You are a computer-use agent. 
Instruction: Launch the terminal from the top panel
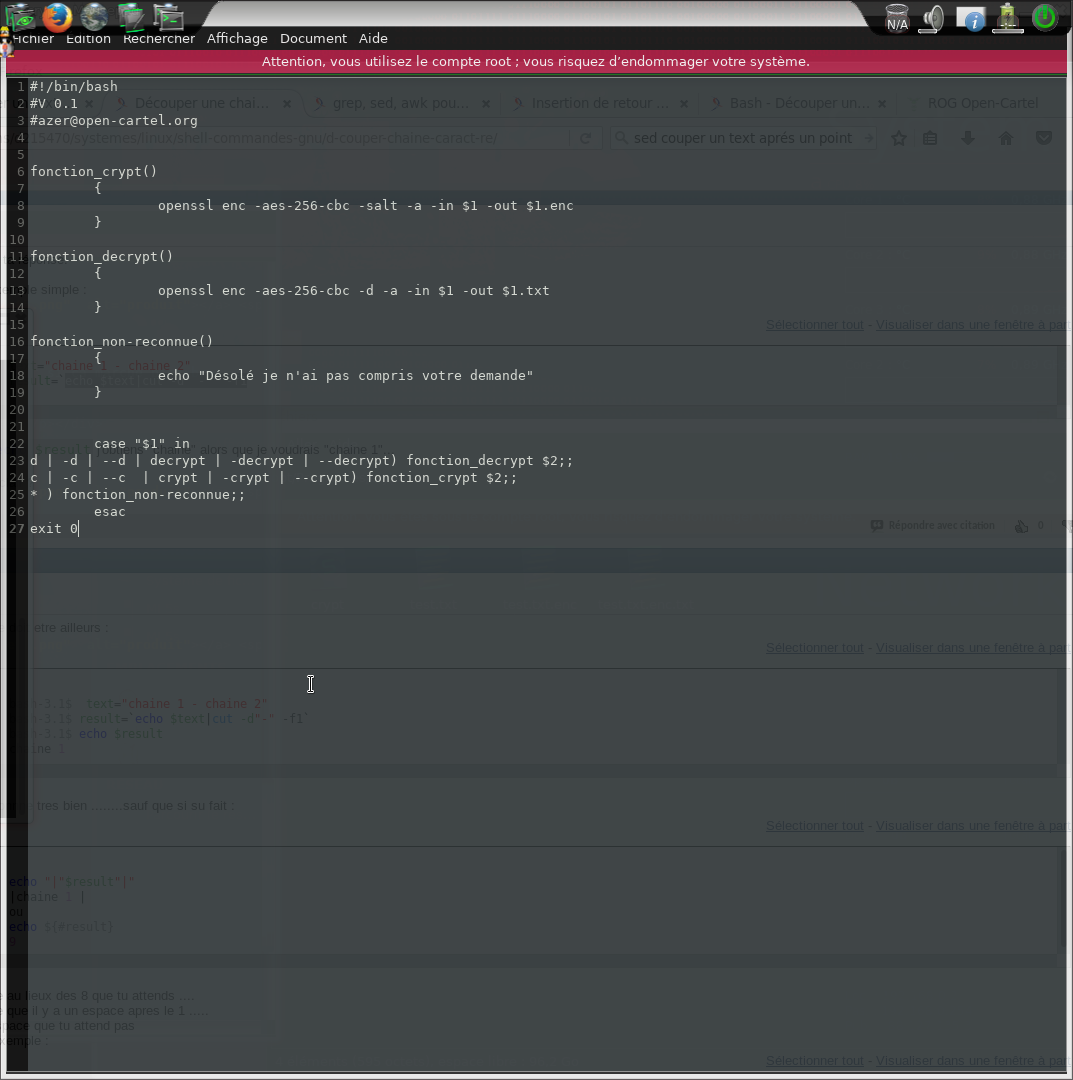click(x=168, y=17)
